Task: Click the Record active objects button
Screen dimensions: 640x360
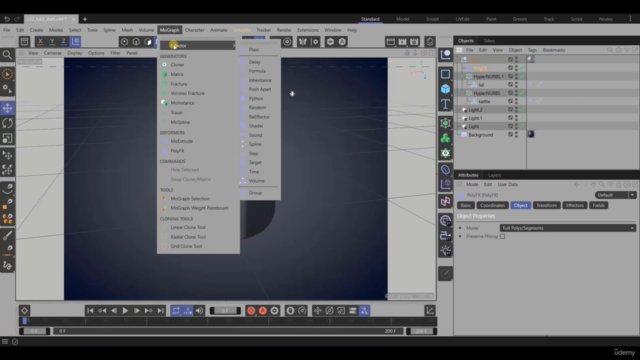Action: point(251,311)
